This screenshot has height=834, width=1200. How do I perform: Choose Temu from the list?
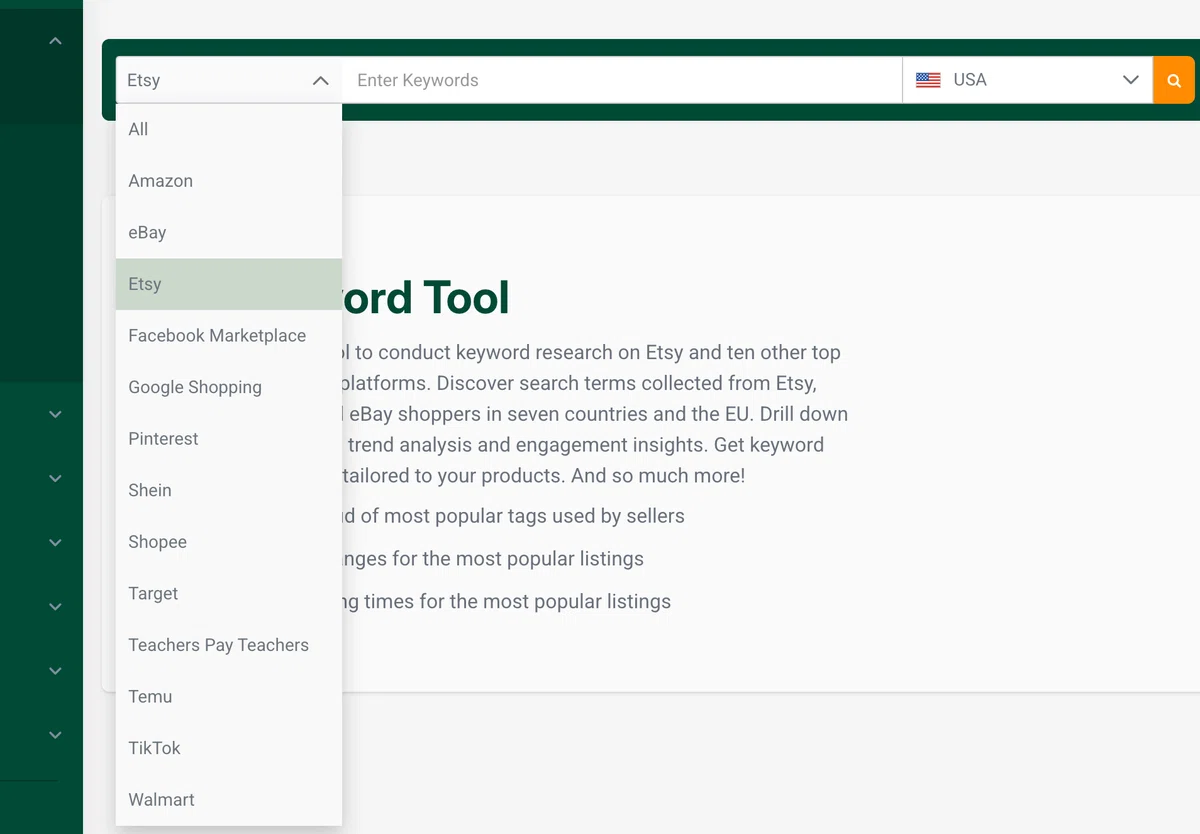229,697
